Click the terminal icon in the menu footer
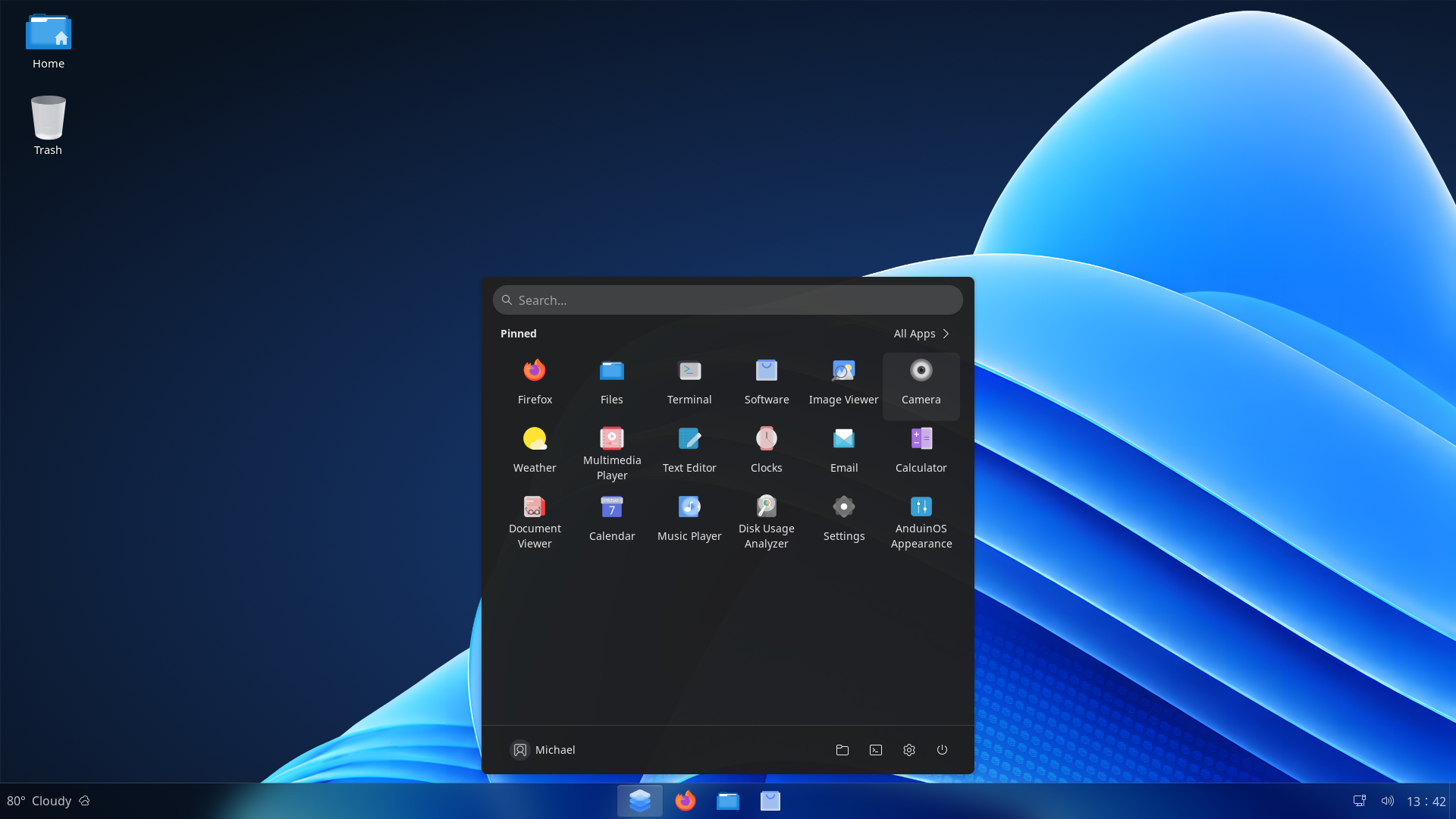The width and height of the screenshot is (1456, 819). coord(876,750)
